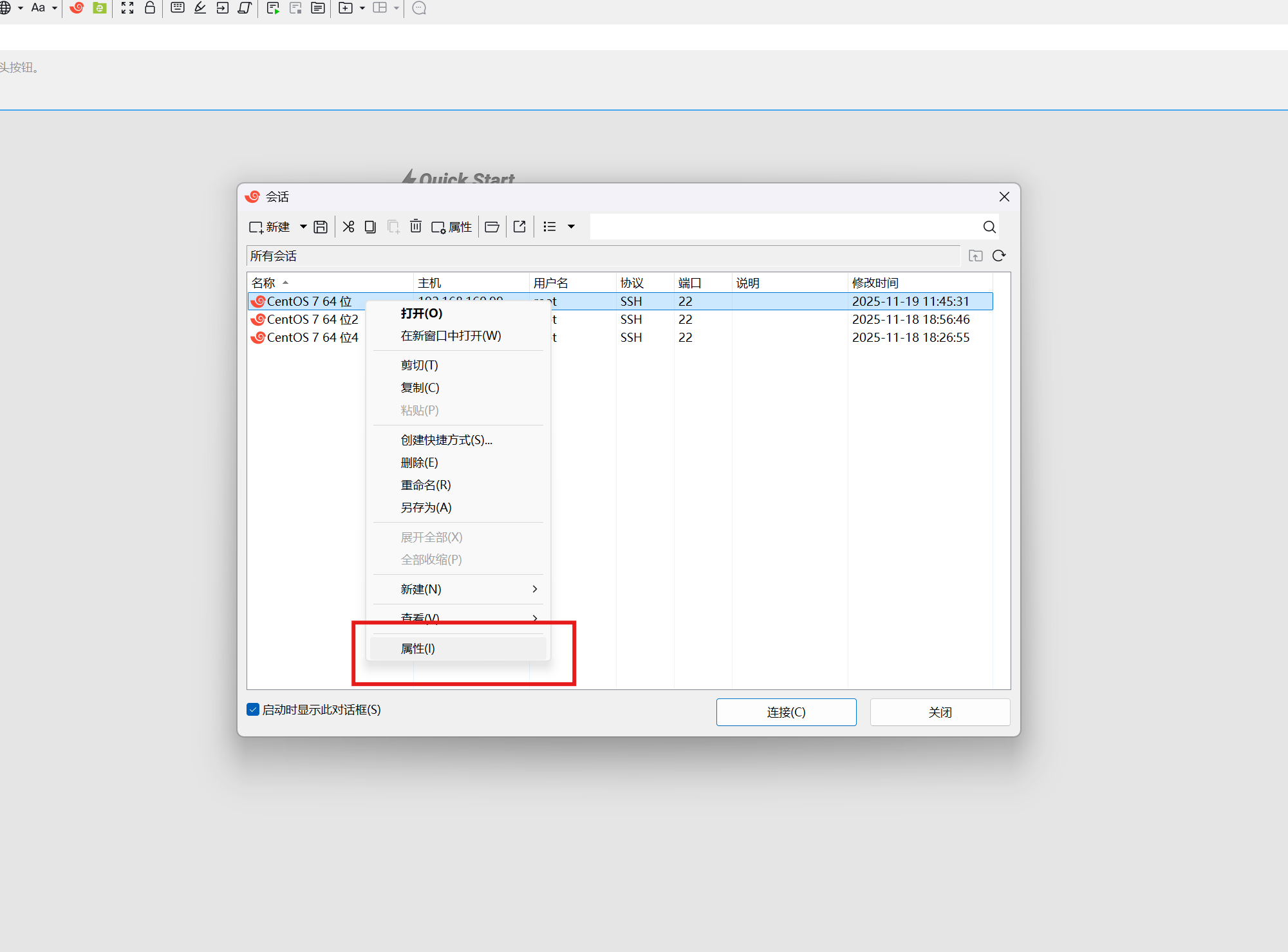Click the scissors cut icon
The width and height of the screenshot is (1288, 952).
[x=348, y=227]
